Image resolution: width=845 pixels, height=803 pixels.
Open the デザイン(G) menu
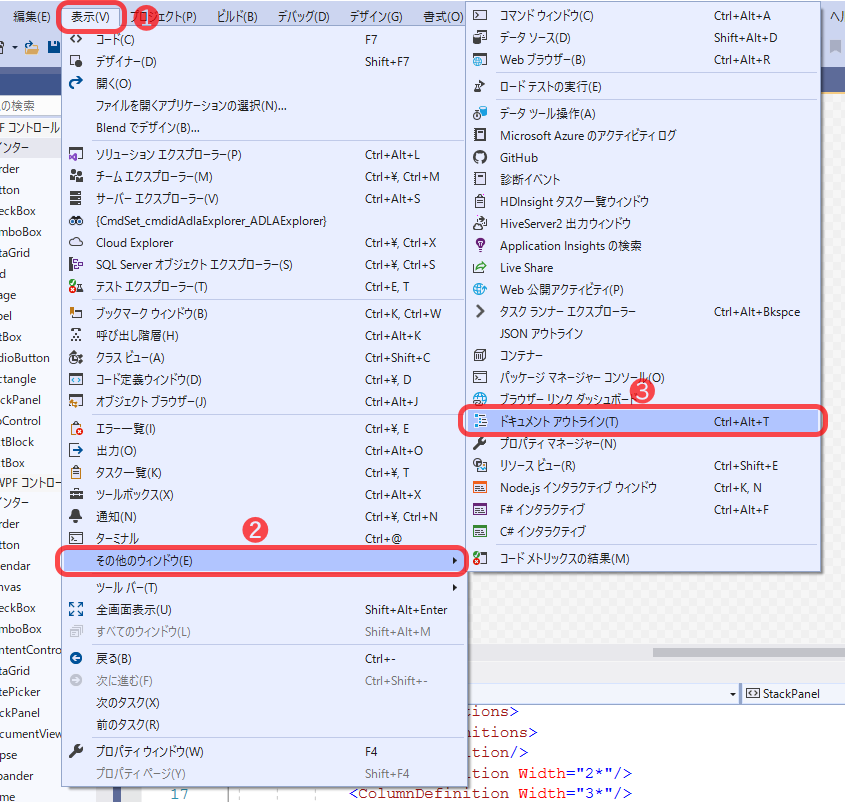(376, 17)
